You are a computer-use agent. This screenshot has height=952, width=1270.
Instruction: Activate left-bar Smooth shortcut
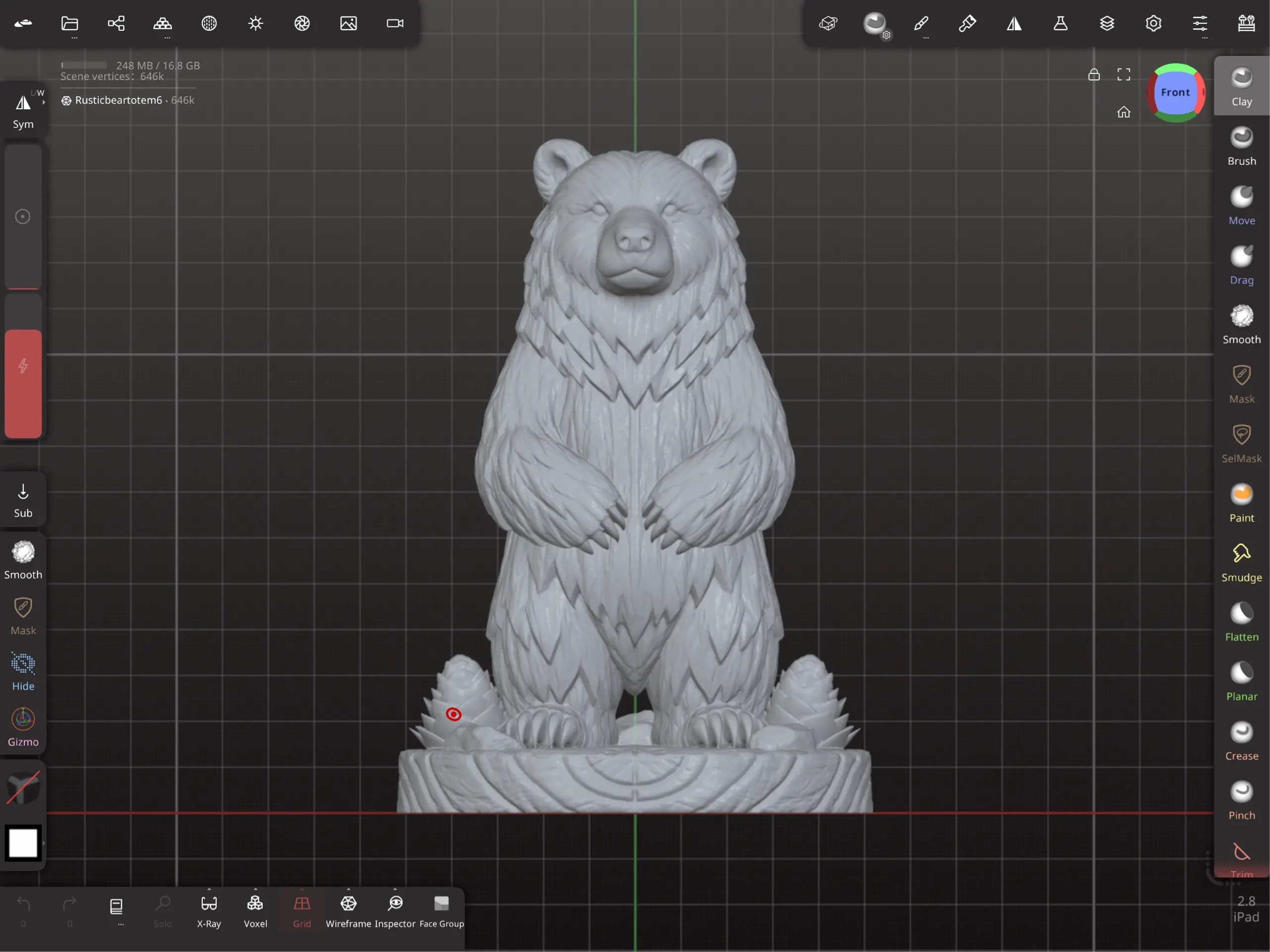point(23,560)
